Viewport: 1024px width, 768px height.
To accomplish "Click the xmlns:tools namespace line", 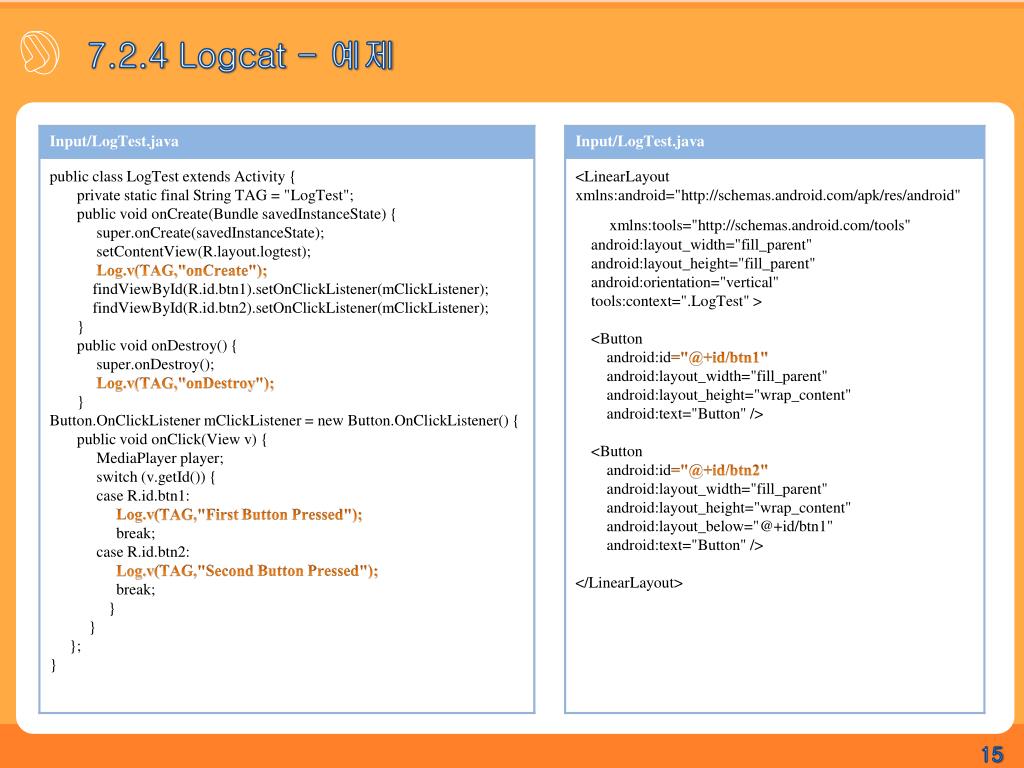I will 760,224.
